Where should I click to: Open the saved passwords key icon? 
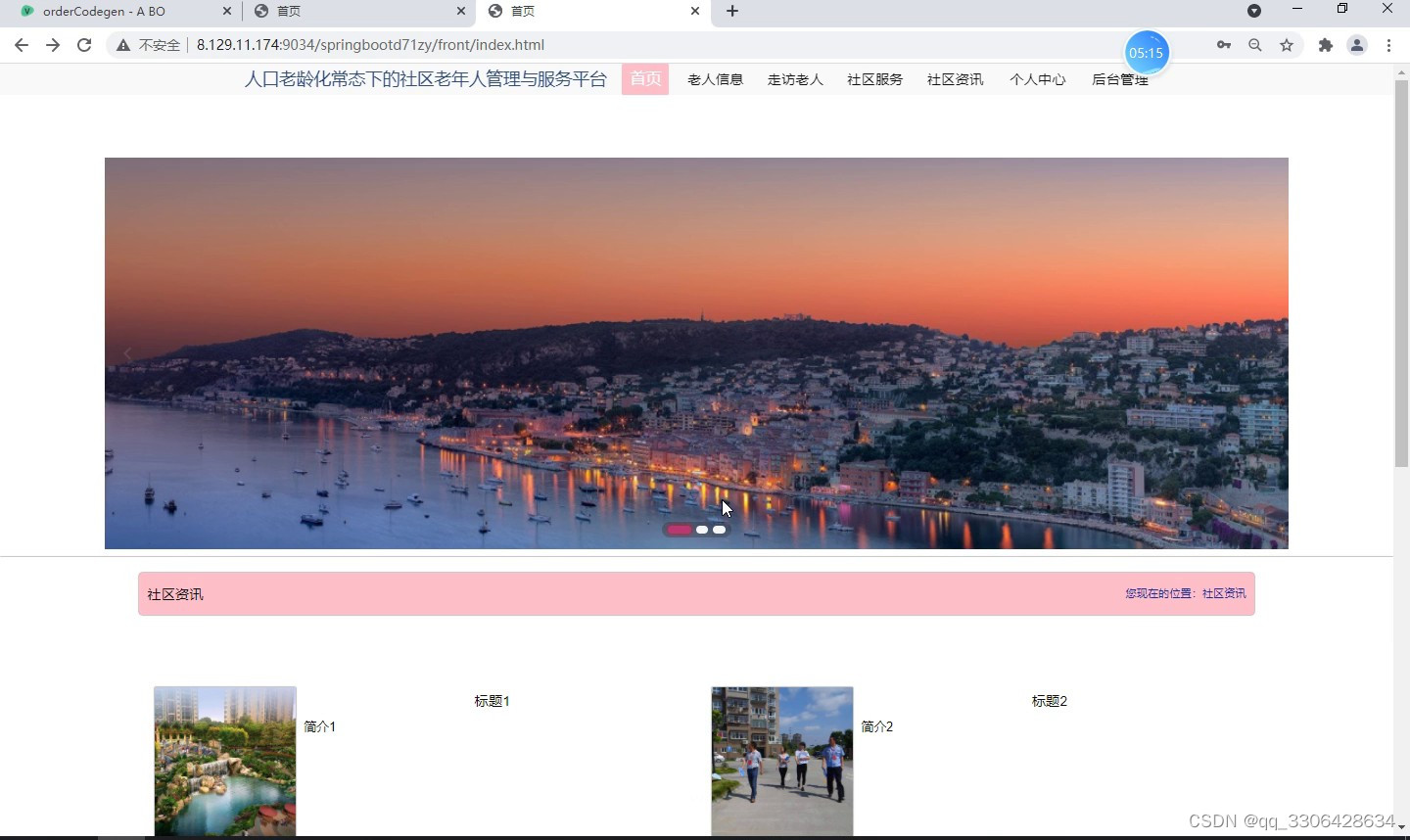pos(1224,45)
